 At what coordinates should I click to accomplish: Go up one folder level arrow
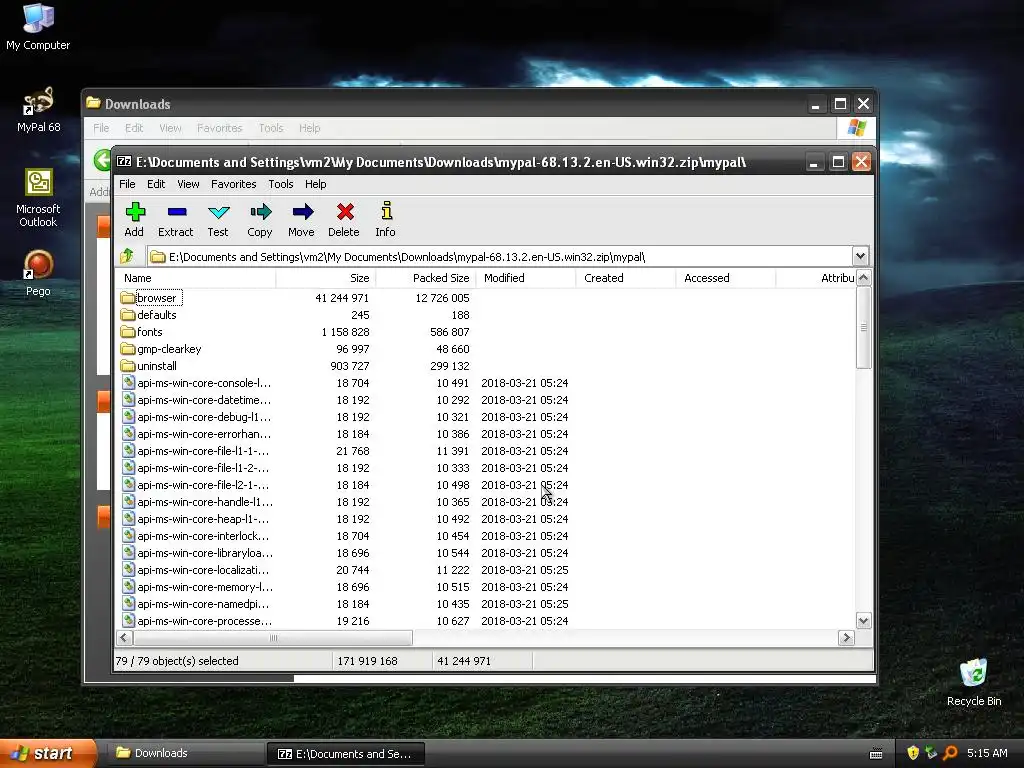point(127,256)
